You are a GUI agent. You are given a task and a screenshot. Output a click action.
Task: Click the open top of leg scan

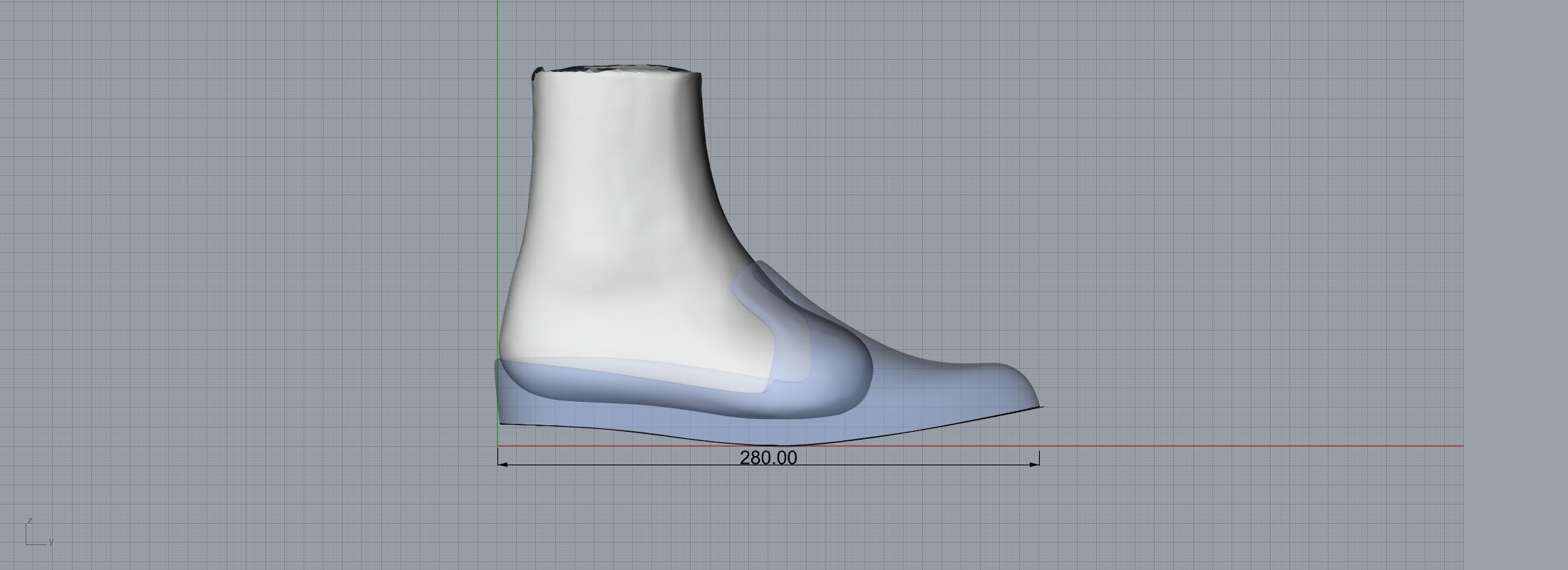pos(617,69)
